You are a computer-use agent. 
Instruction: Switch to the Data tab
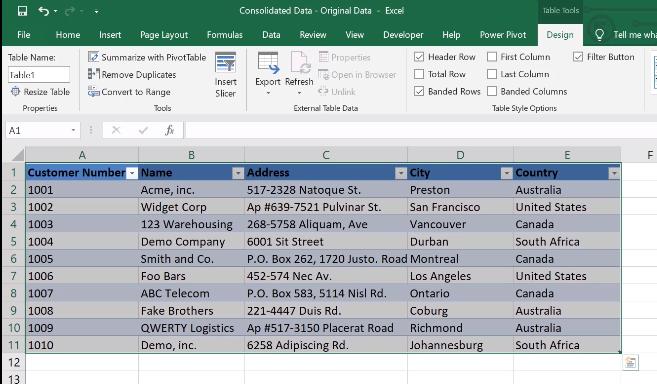coord(271,35)
